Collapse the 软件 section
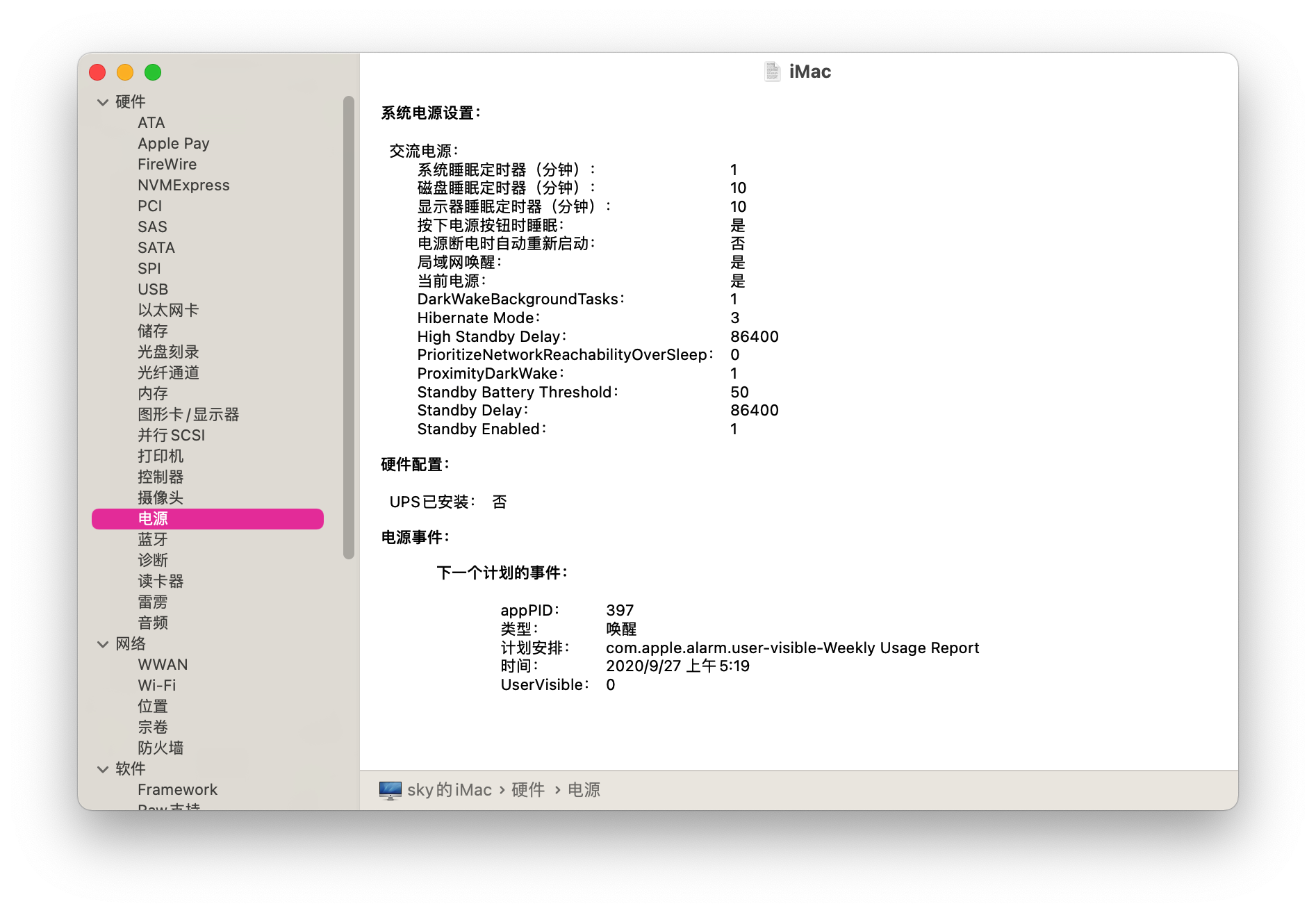Screen dimensions: 1316x913 (x=103, y=769)
